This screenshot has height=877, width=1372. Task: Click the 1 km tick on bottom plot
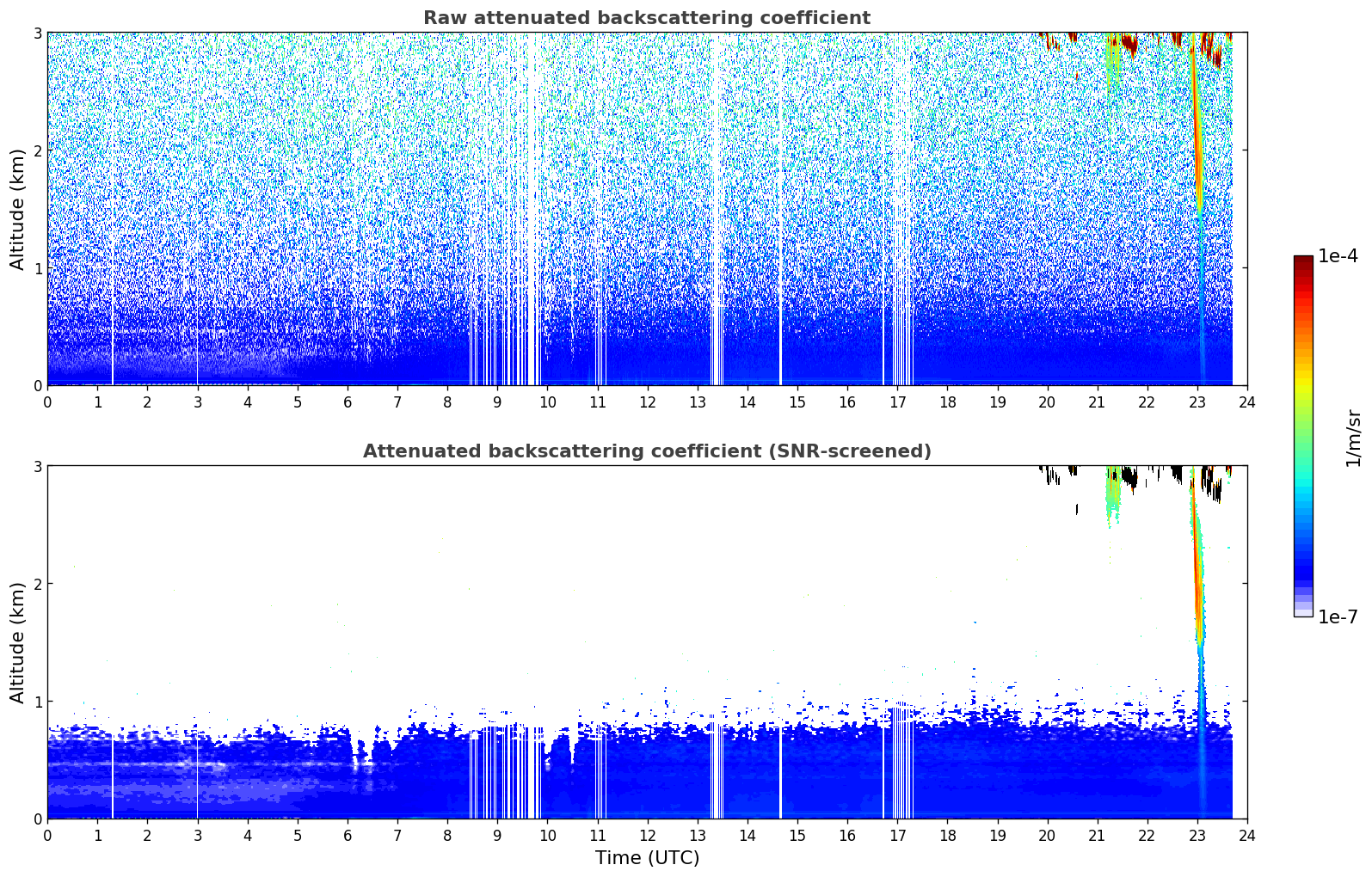click(37, 702)
